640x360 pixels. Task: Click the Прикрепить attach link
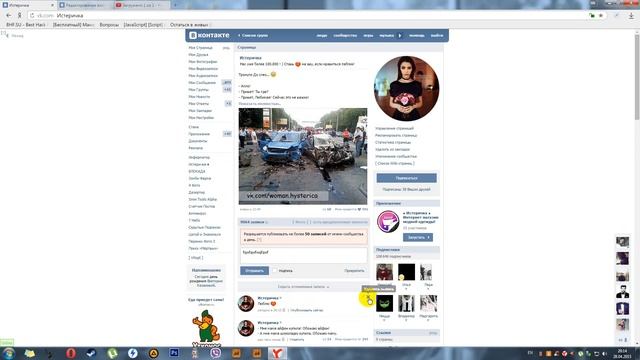[354, 271]
